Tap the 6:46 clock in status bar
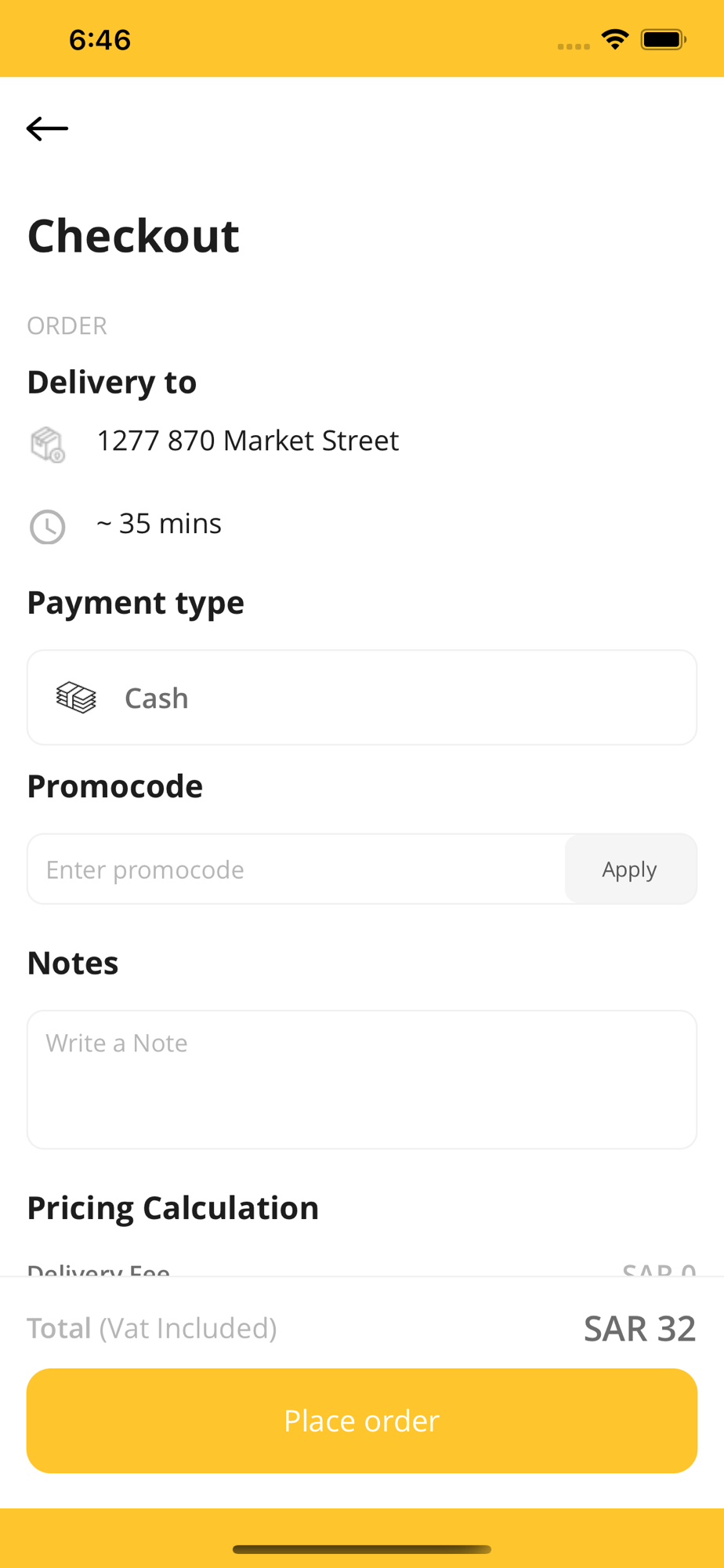The height and width of the screenshot is (1568, 724). (100, 40)
